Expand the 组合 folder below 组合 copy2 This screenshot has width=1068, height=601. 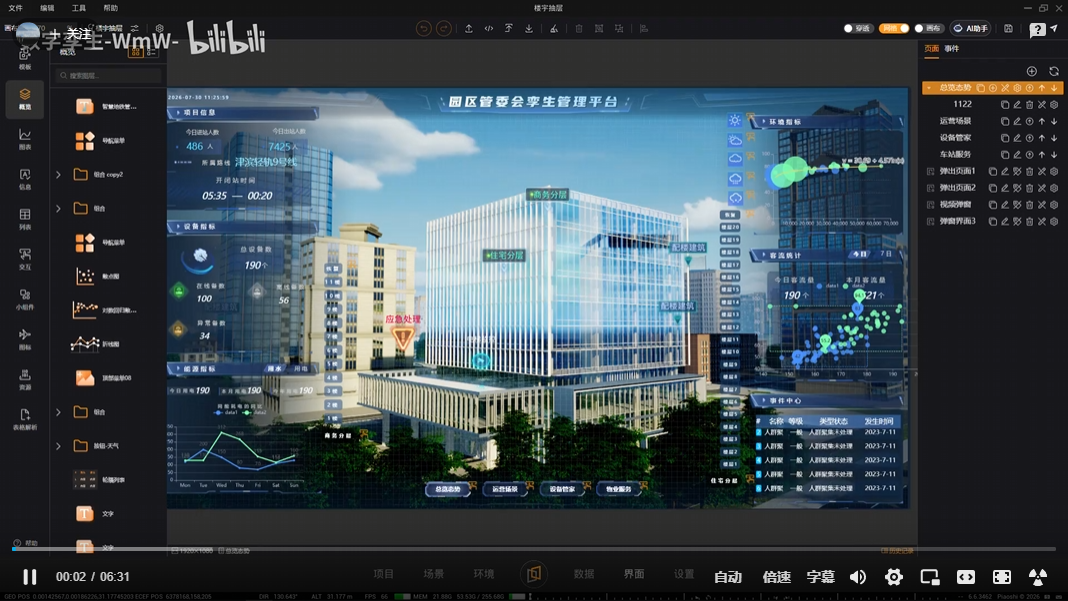click(x=58, y=209)
